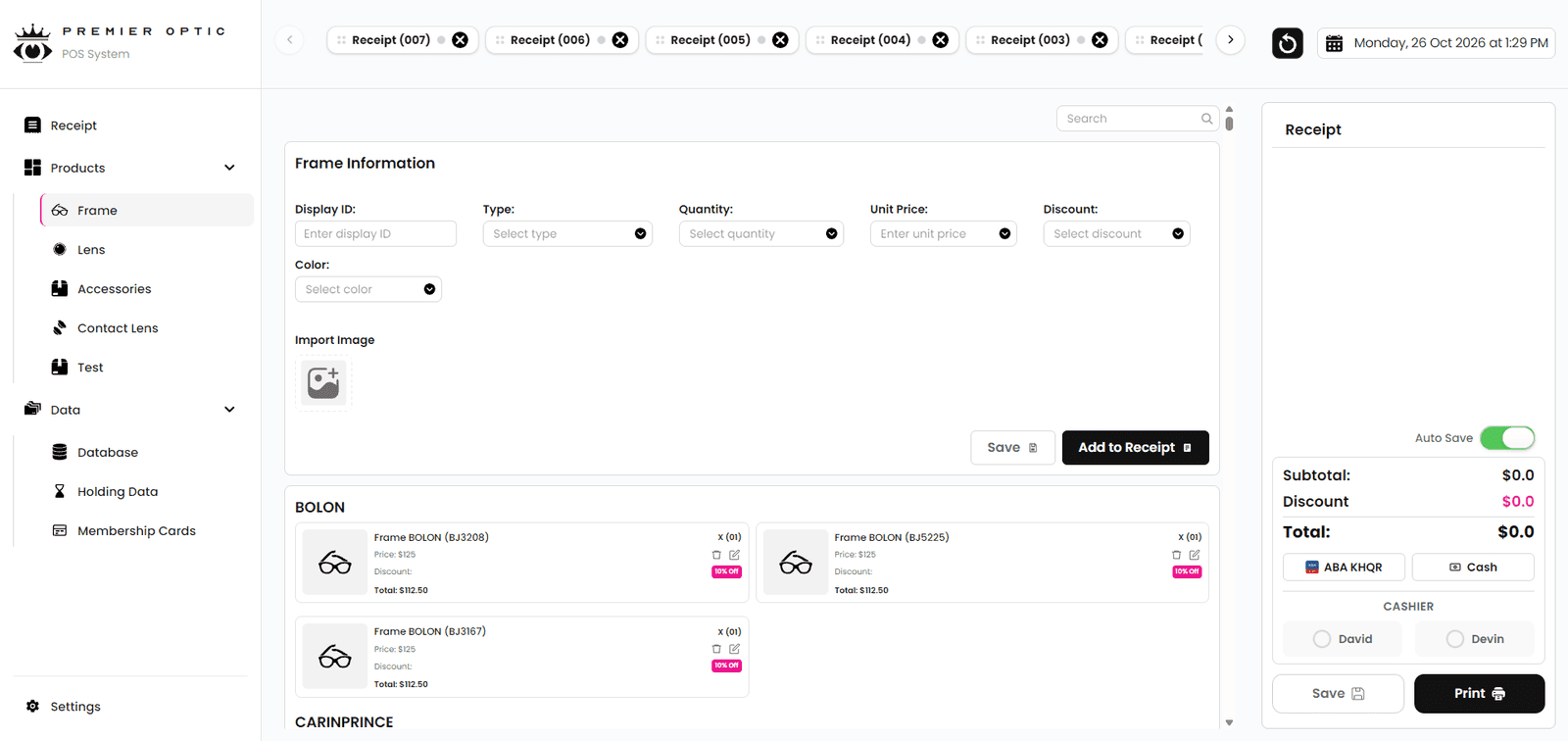Select Devin as cashier
Image resolution: width=1568 pixels, height=741 pixels.
1475,639
